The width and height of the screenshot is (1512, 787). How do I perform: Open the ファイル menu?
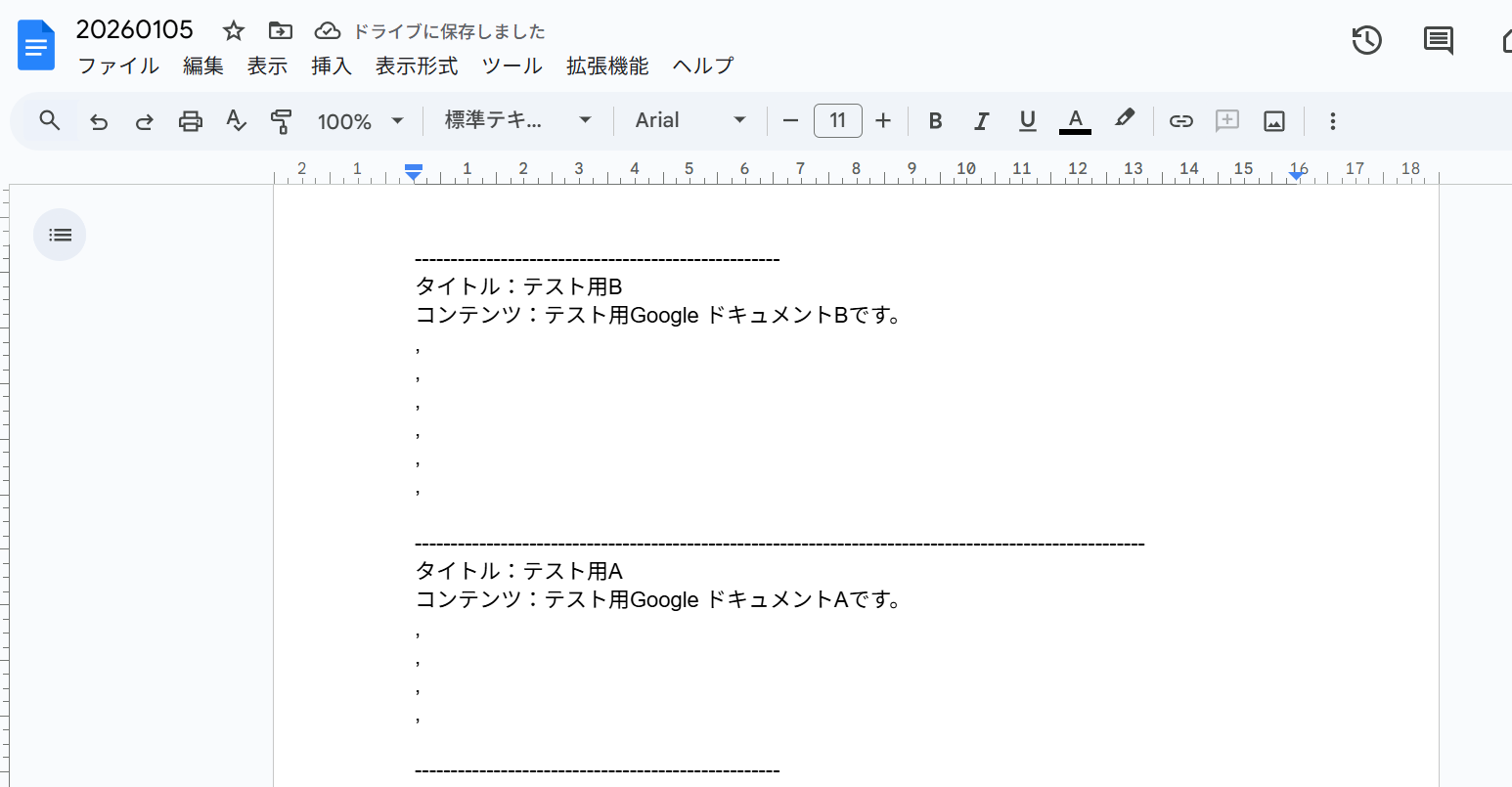point(118,66)
